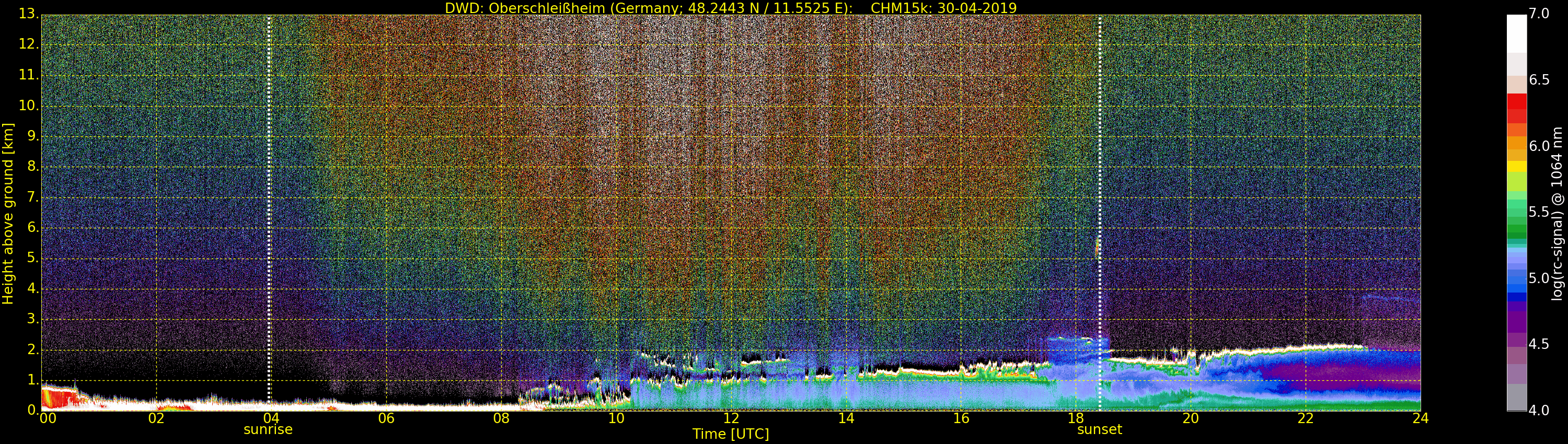The image size is (1568, 444).
Task: Click the 7.0 label on the colorbar
Action: pos(1539,14)
